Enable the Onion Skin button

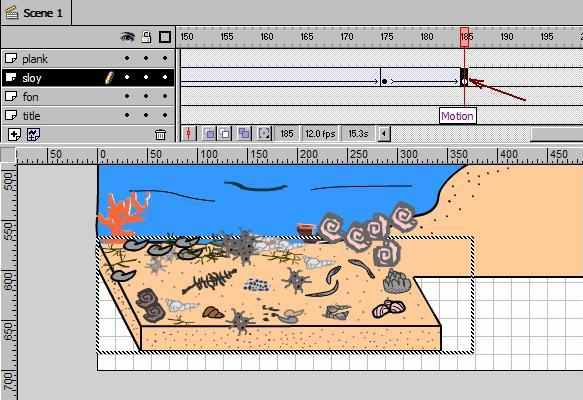[x=209, y=133]
